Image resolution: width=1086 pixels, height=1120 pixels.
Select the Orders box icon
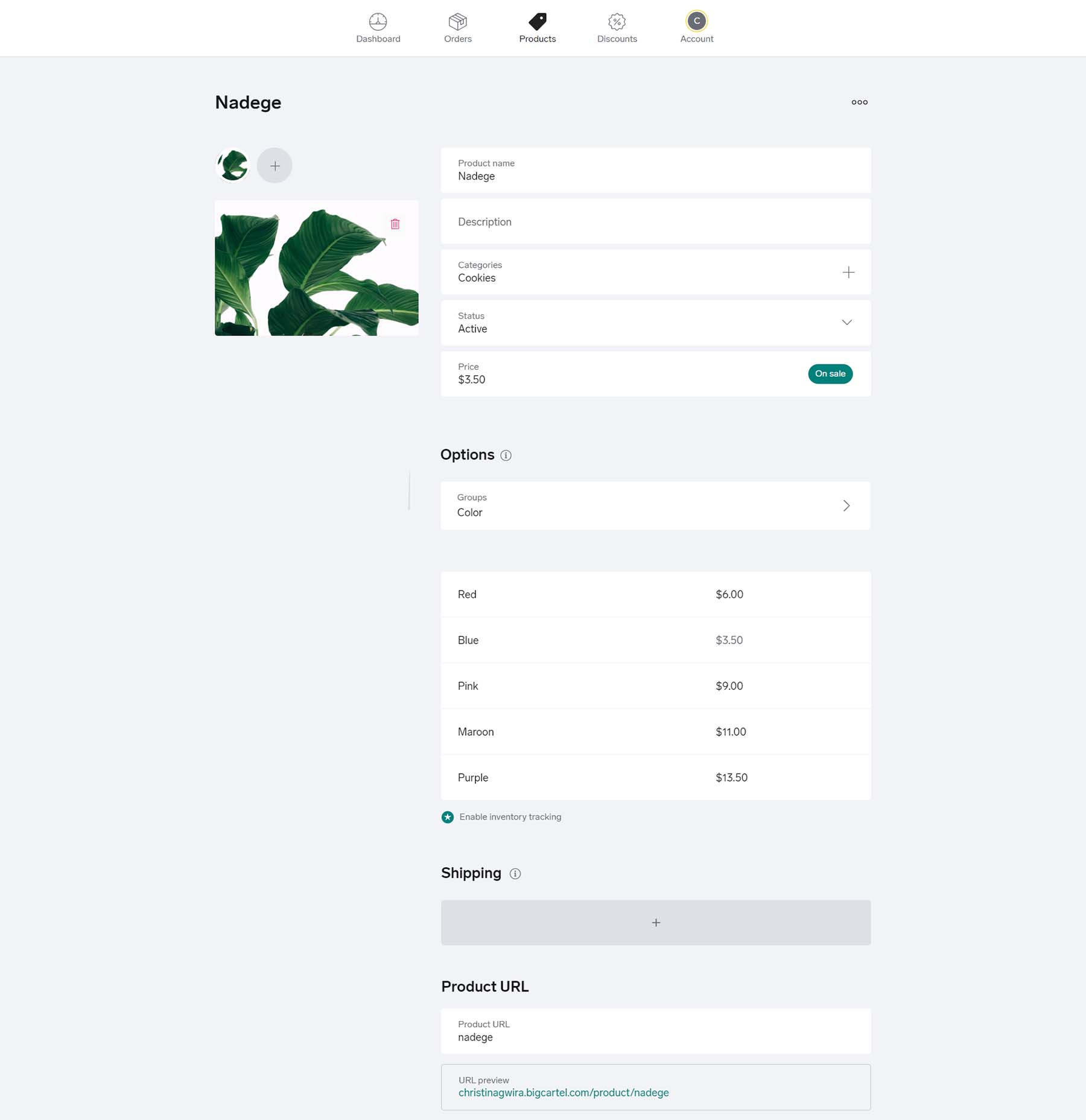point(457,21)
